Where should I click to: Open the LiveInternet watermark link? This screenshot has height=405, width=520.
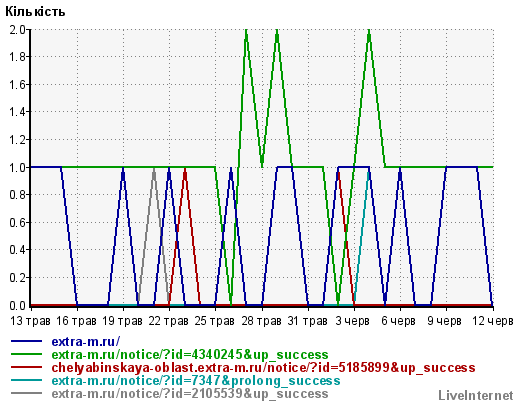tap(476, 395)
